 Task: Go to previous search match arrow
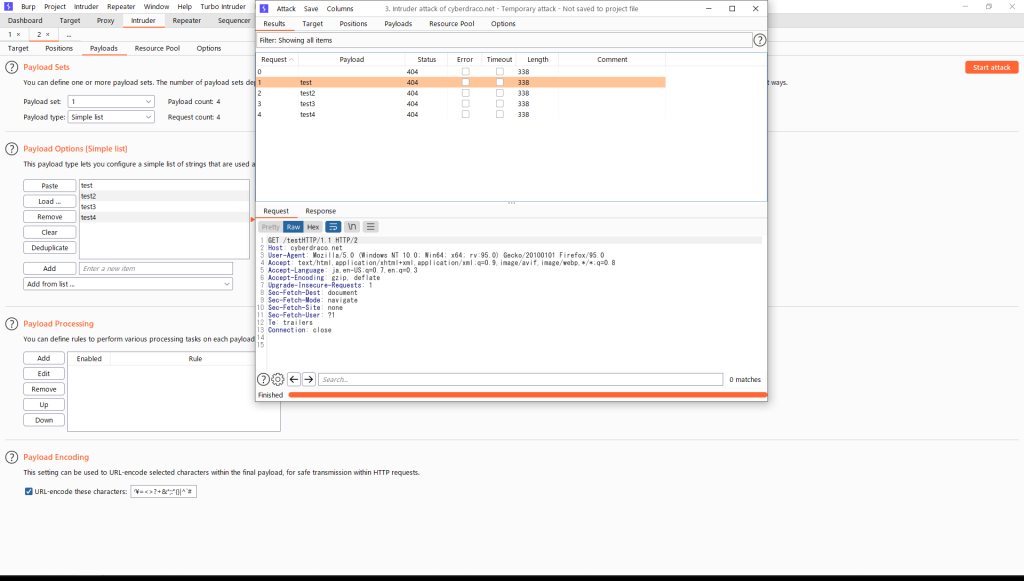click(x=294, y=380)
